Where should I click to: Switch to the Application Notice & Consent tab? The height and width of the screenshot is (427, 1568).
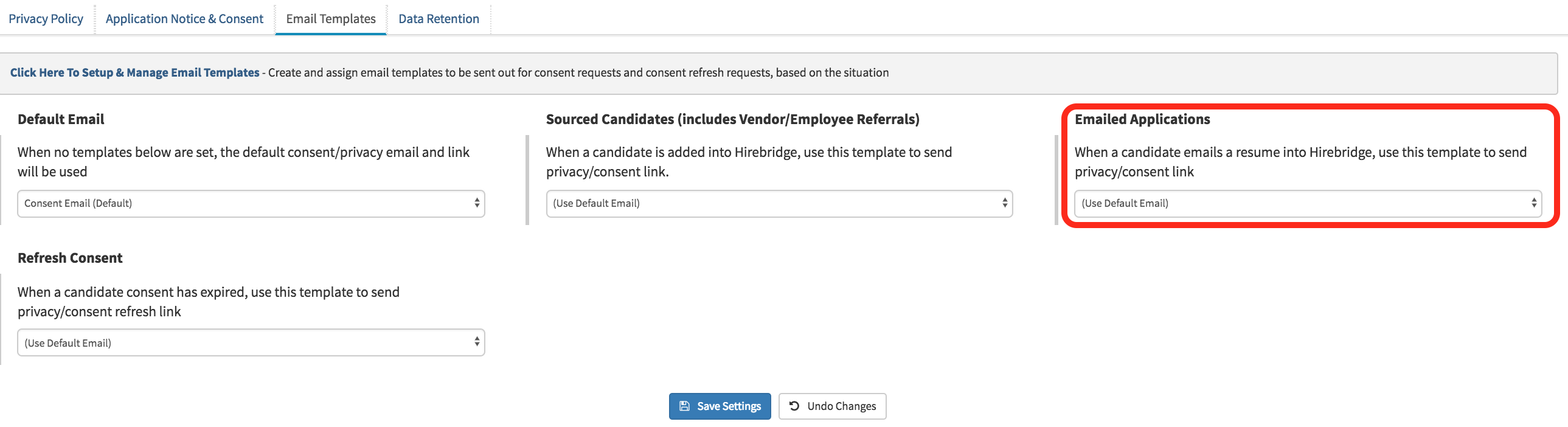click(x=184, y=18)
